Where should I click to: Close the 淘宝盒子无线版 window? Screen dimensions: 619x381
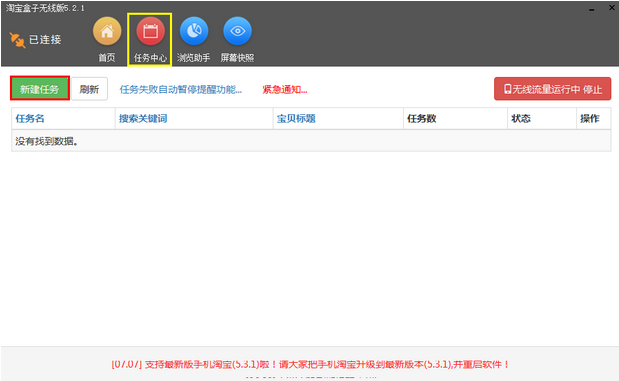pos(612,8)
